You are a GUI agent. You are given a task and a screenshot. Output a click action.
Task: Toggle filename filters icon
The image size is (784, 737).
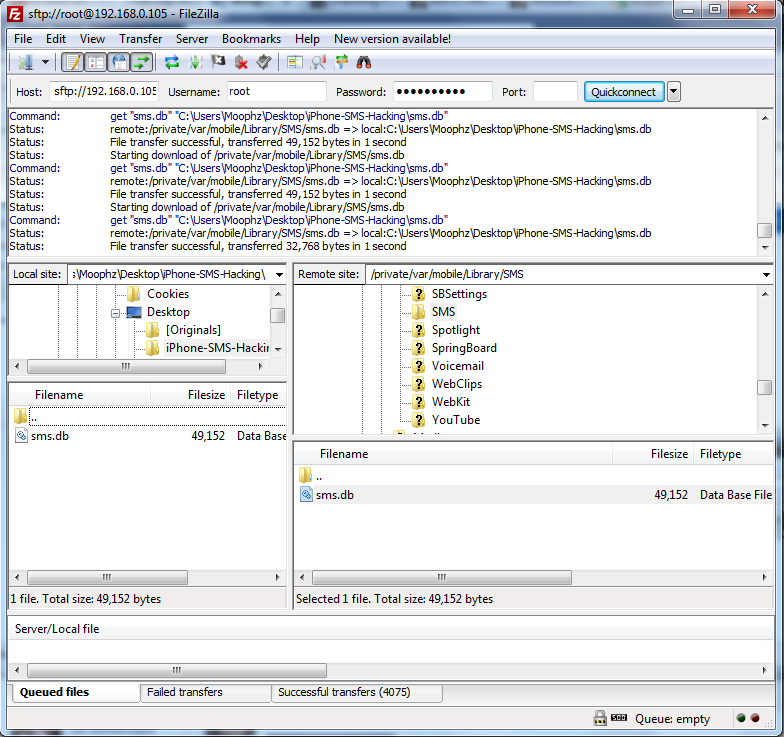pos(318,62)
